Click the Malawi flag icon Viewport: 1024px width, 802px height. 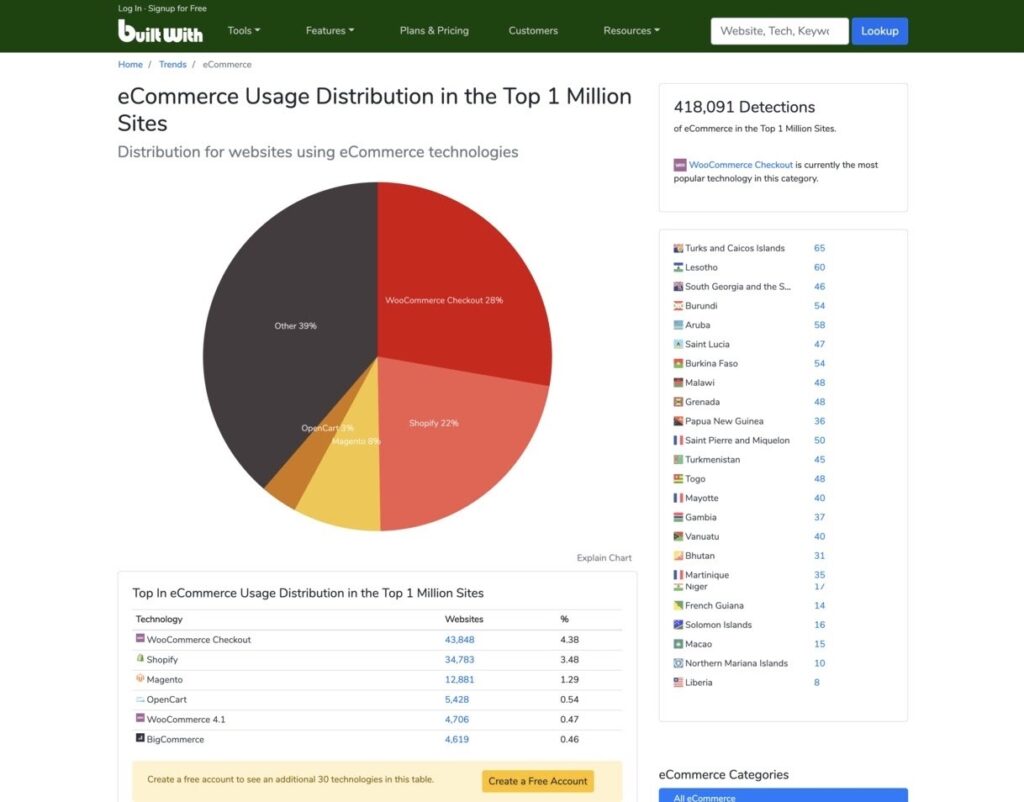(x=679, y=383)
